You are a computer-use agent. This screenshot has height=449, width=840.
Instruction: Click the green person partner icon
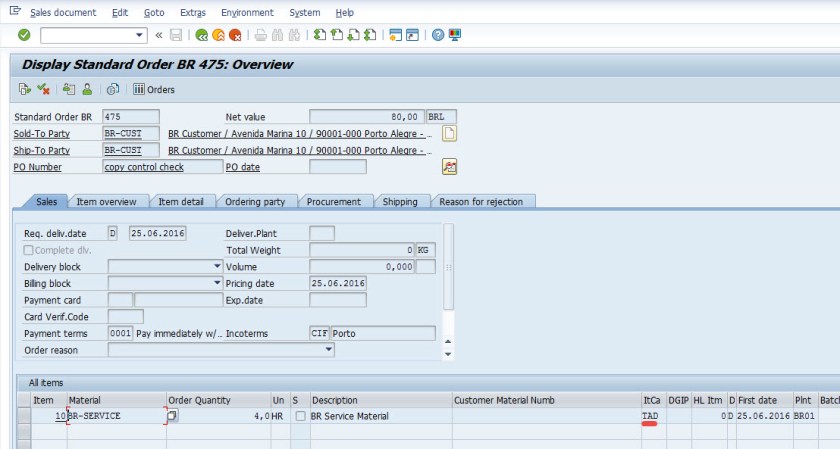coord(87,89)
